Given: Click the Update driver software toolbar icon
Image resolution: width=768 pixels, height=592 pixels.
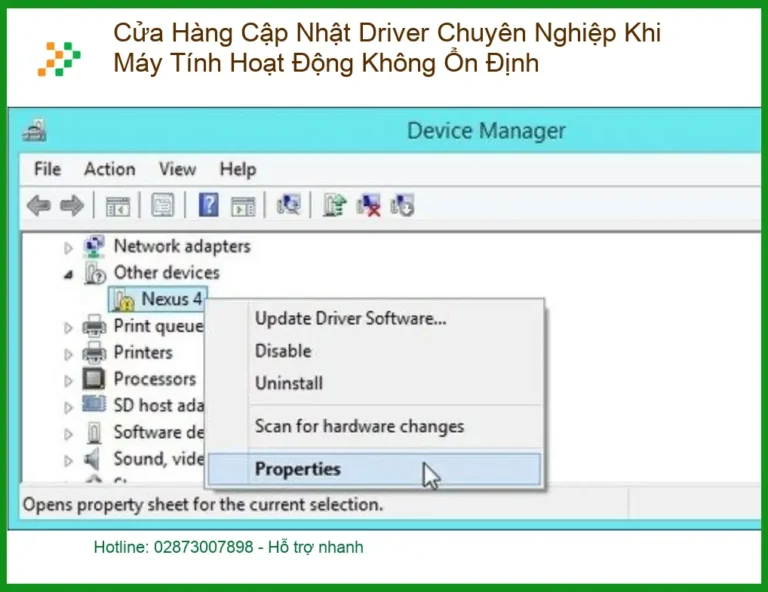Looking at the screenshot, I should [x=335, y=205].
